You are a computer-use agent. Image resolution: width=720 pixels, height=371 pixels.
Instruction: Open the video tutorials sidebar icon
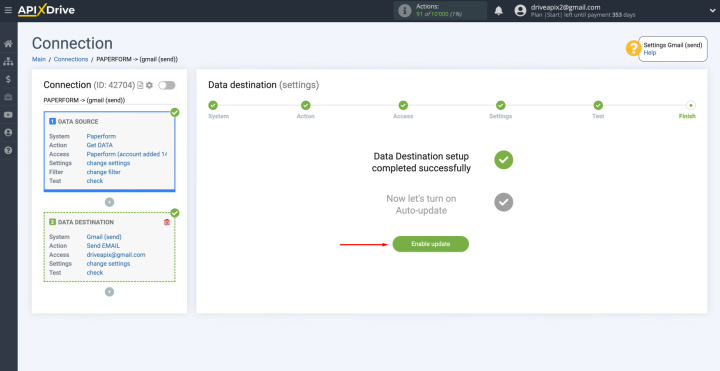coord(8,115)
